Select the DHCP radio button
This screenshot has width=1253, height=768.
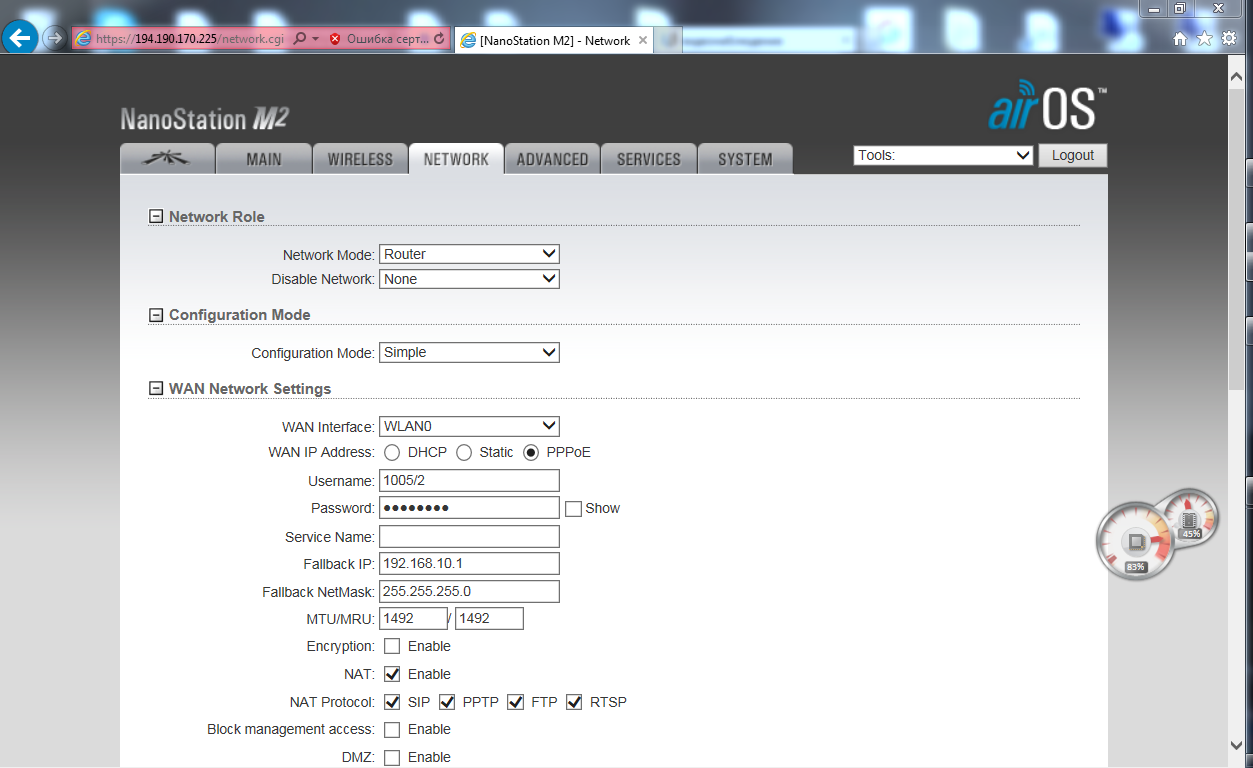point(392,453)
